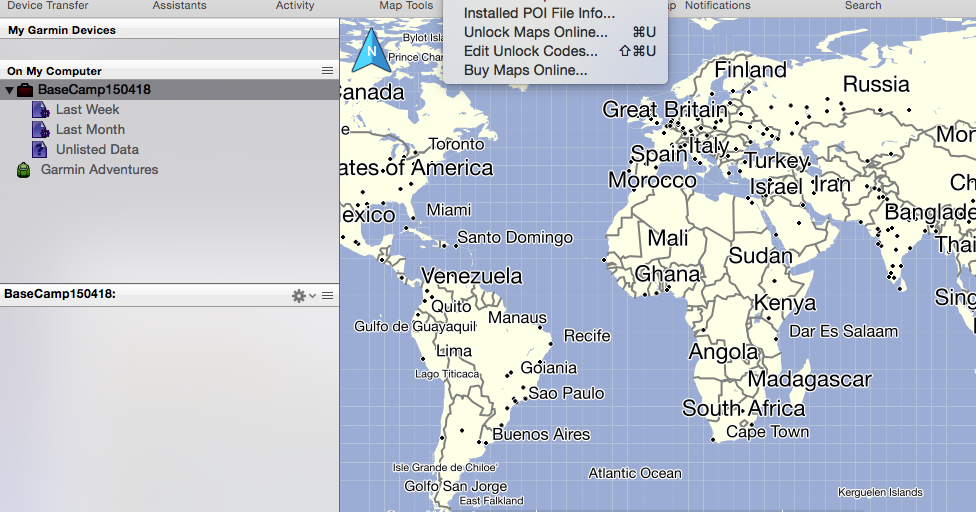
Task: Click the Buenos Aires map label
Action: [541, 434]
